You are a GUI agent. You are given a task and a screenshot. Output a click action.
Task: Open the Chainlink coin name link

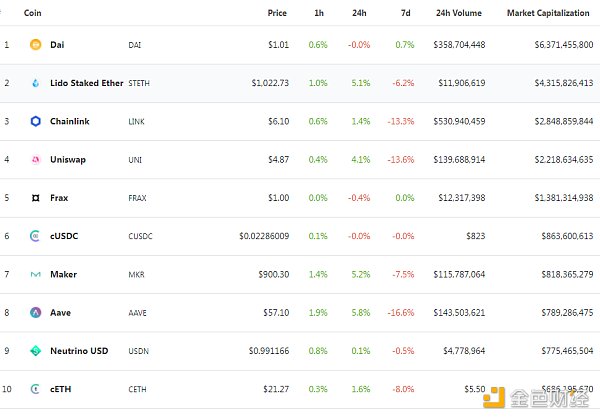(x=68, y=121)
